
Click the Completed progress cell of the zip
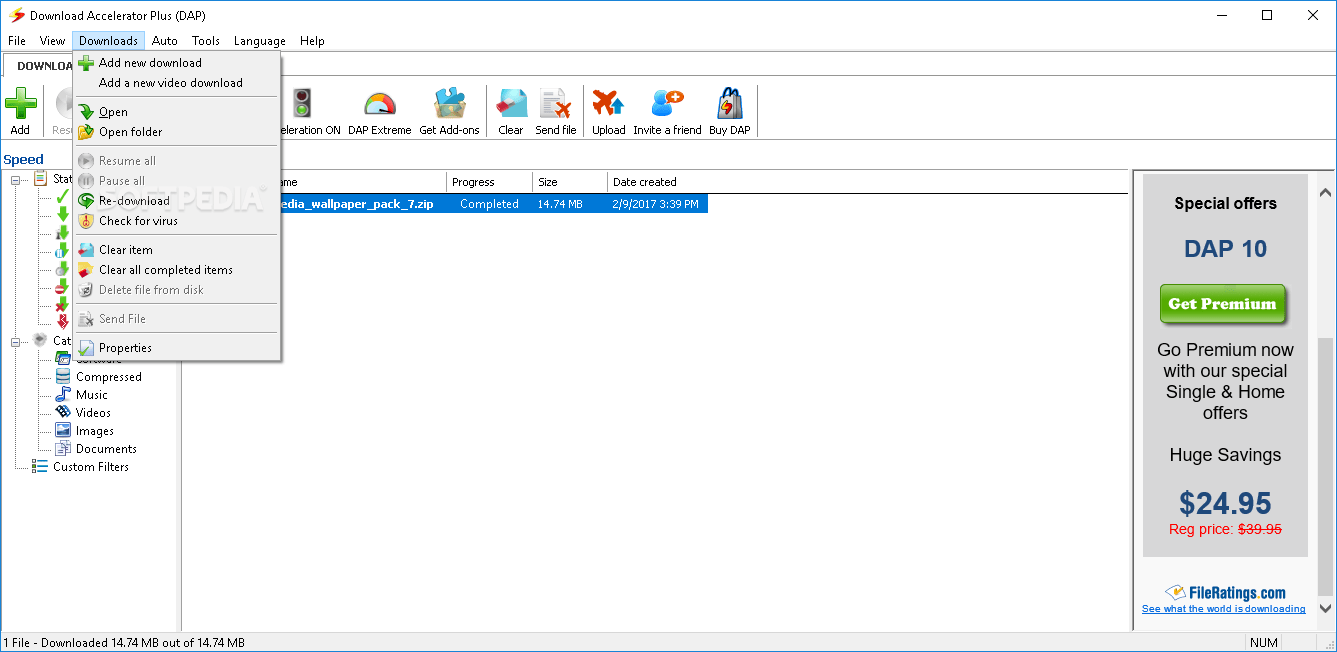[489, 203]
